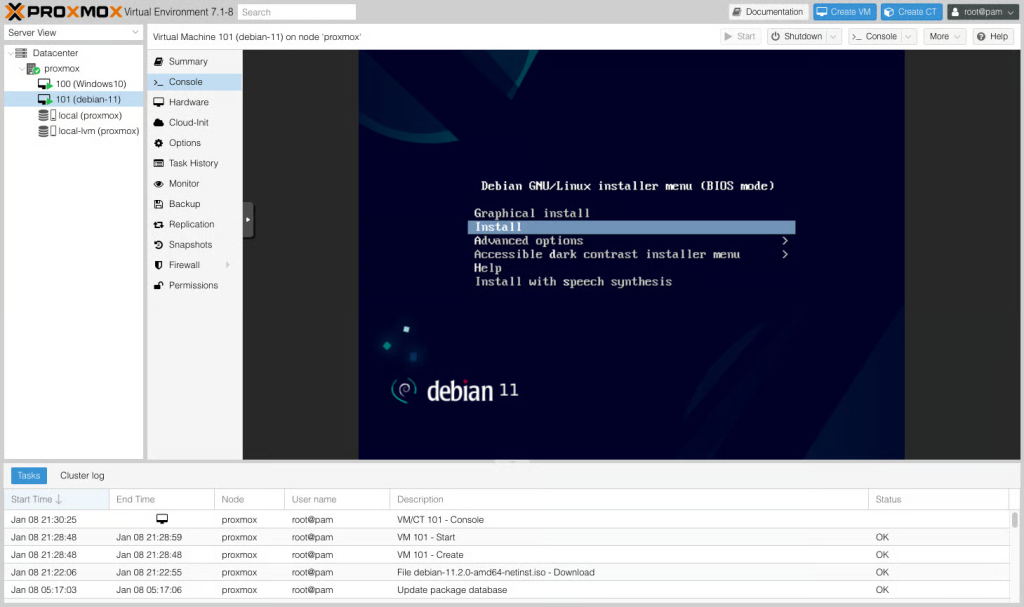
Task: Switch to the Cluster log tab
Action: point(82,476)
